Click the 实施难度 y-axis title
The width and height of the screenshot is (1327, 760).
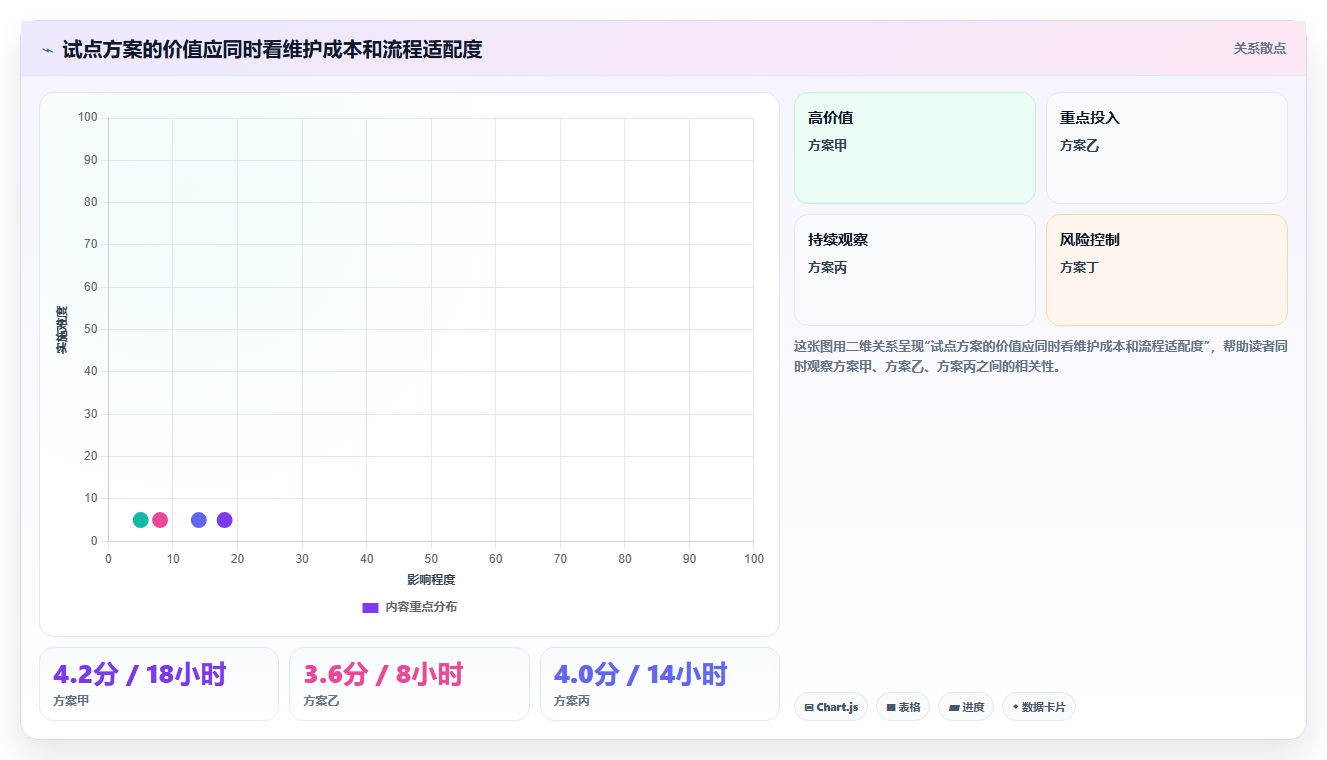[x=62, y=330]
